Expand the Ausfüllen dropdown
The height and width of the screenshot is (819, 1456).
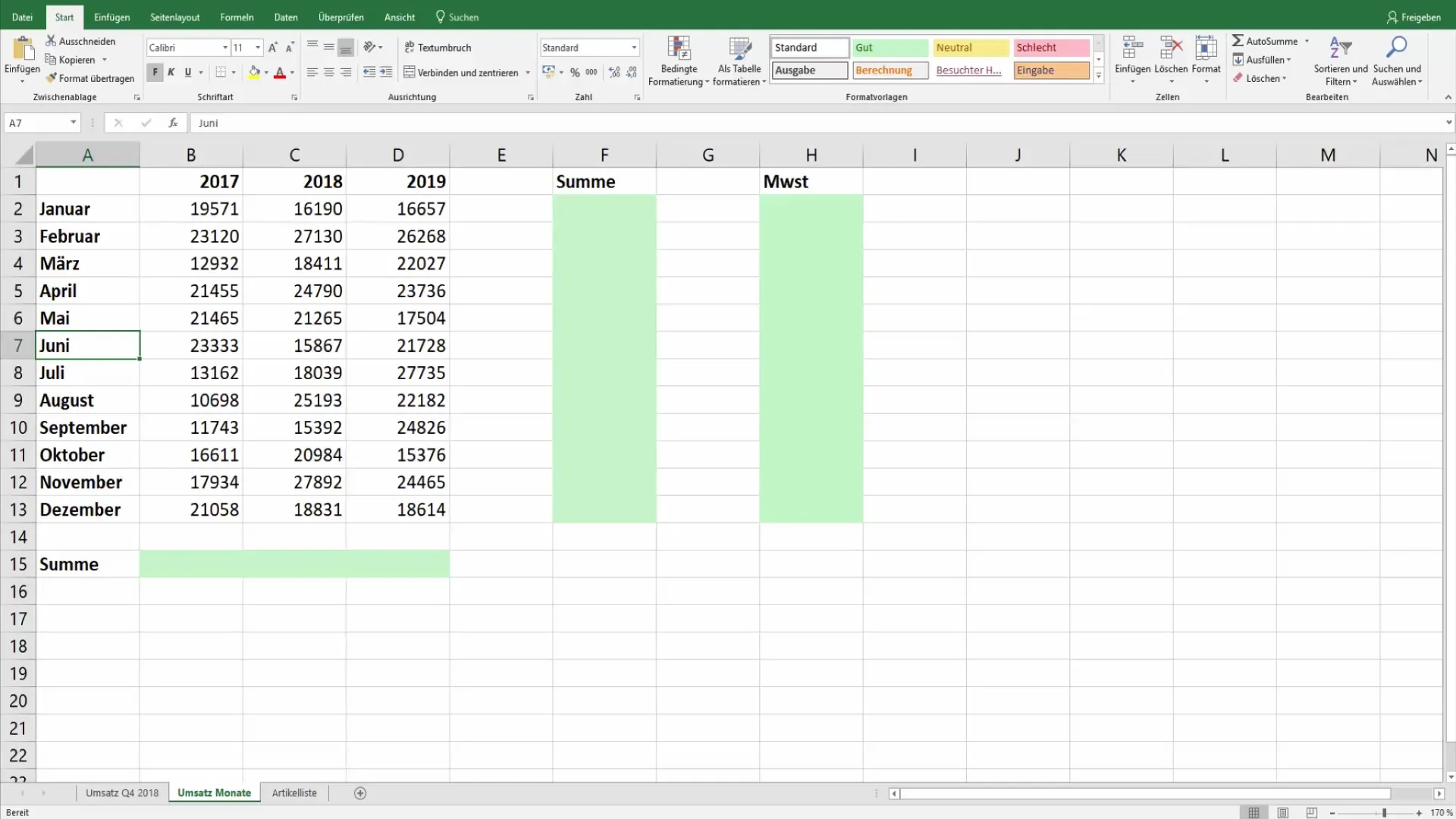pyautogui.click(x=1288, y=60)
